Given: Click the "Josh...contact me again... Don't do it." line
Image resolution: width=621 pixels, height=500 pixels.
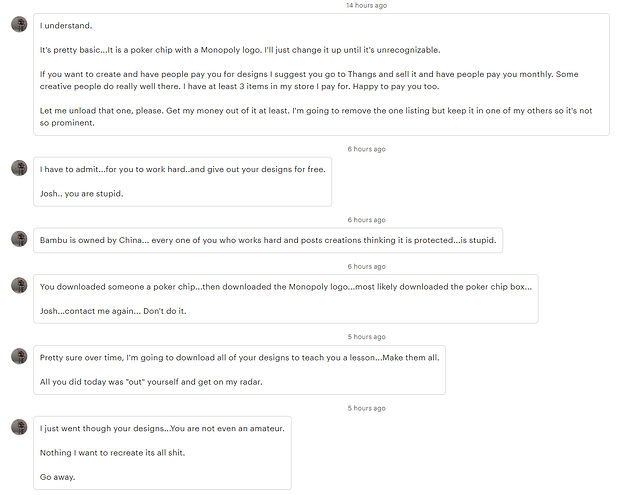Looking at the screenshot, I should coord(113,311).
